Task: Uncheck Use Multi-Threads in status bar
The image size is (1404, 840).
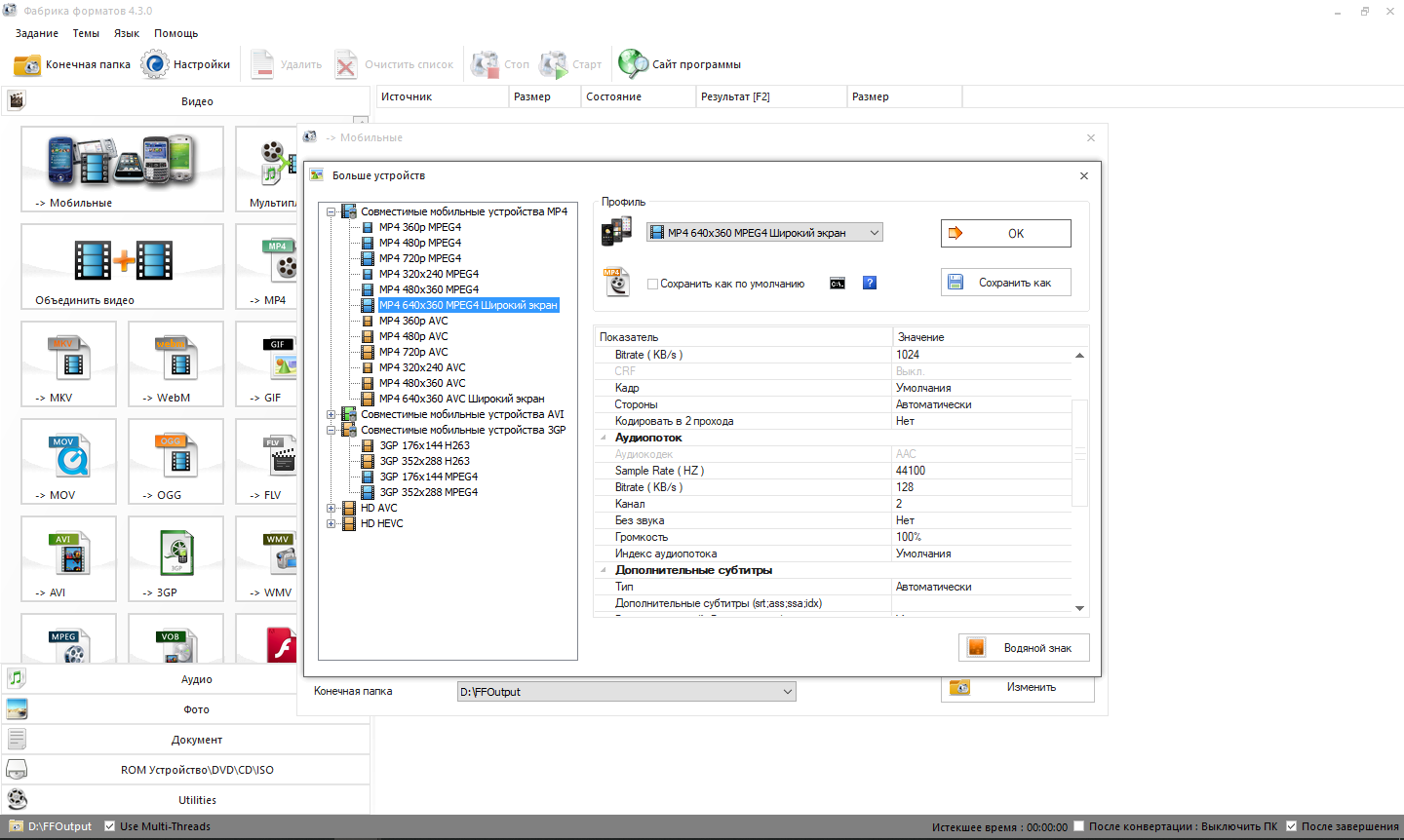Action: 110,826
